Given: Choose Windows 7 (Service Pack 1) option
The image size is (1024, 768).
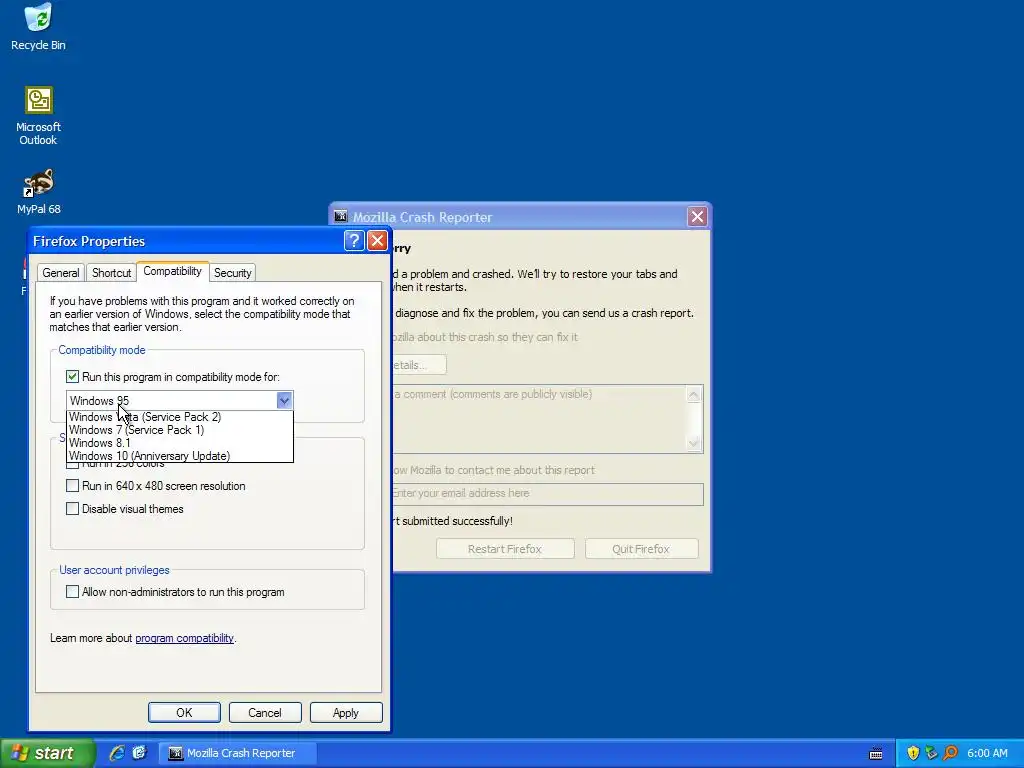Looking at the screenshot, I should pyautogui.click(x=180, y=430).
